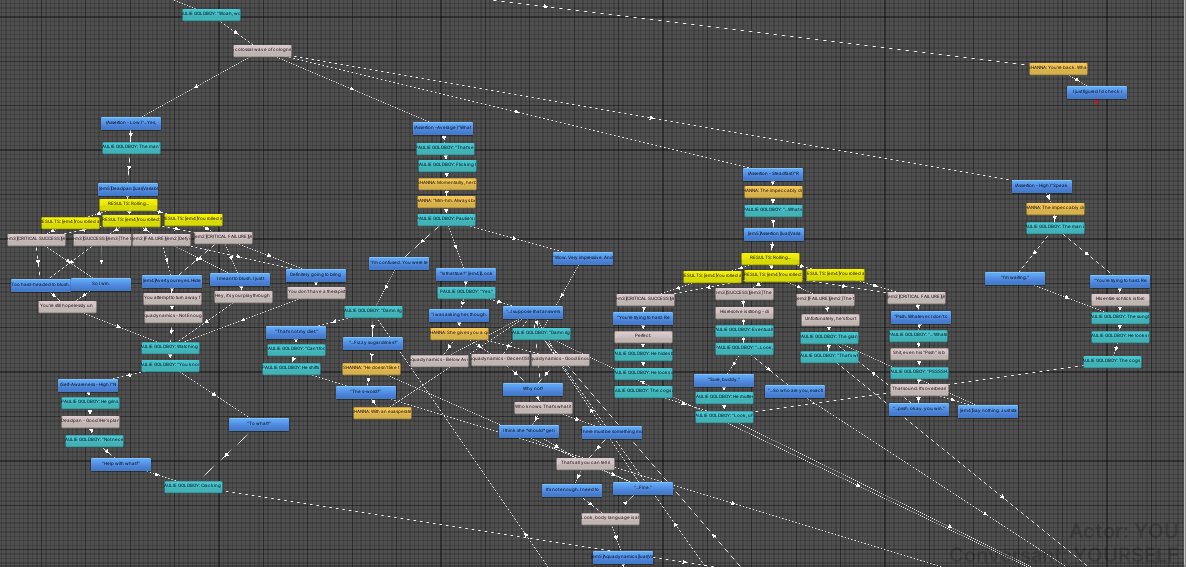The height and width of the screenshot is (567, 1186).
Task: Select the 'I'm waiting.' node
Action: (x=1015, y=279)
